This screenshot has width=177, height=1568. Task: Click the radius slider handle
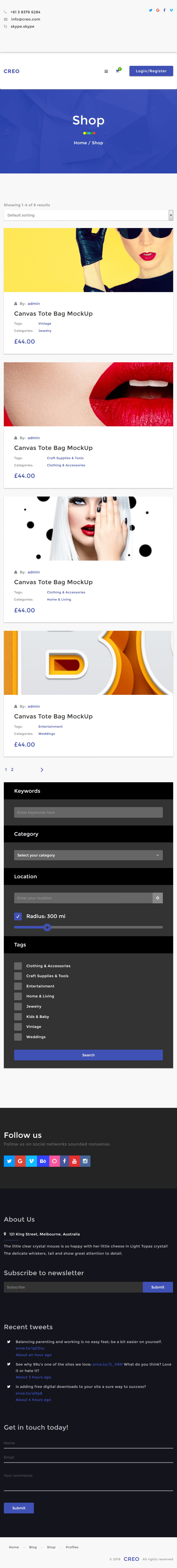(x=47, y=927)
